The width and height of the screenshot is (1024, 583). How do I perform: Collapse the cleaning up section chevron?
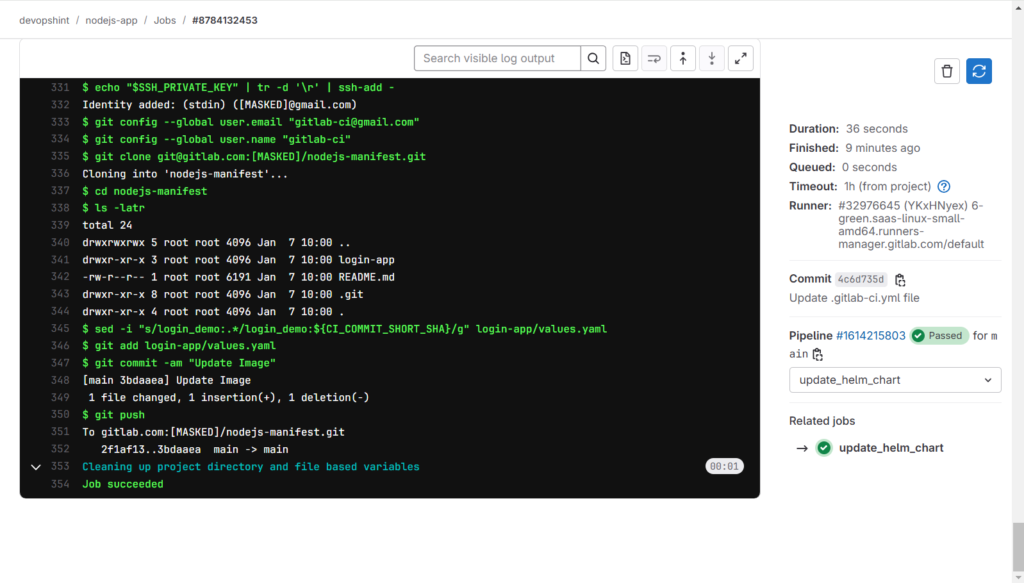point(36,467)
